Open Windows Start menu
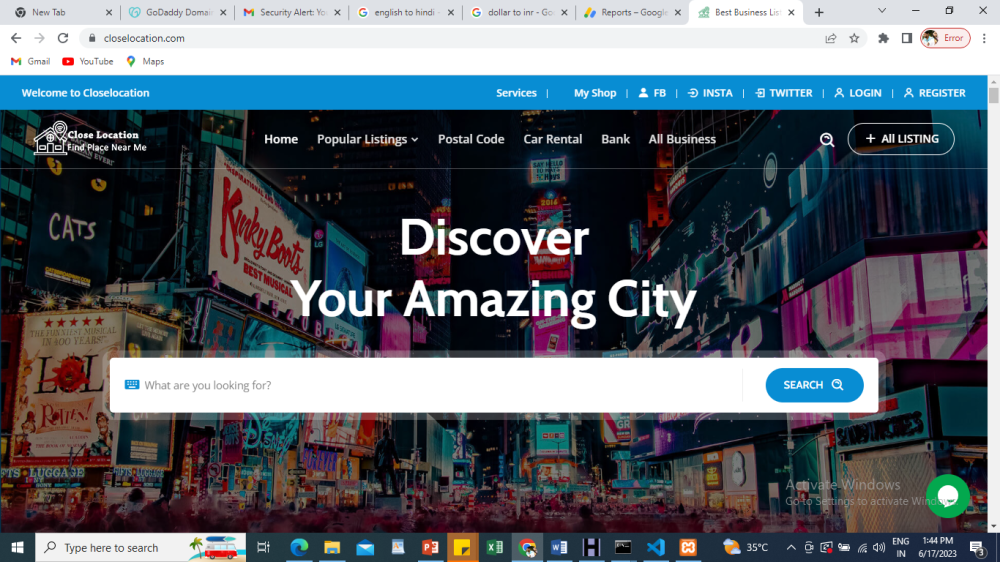Screen dimensions: 1000x562 point(17,547)
